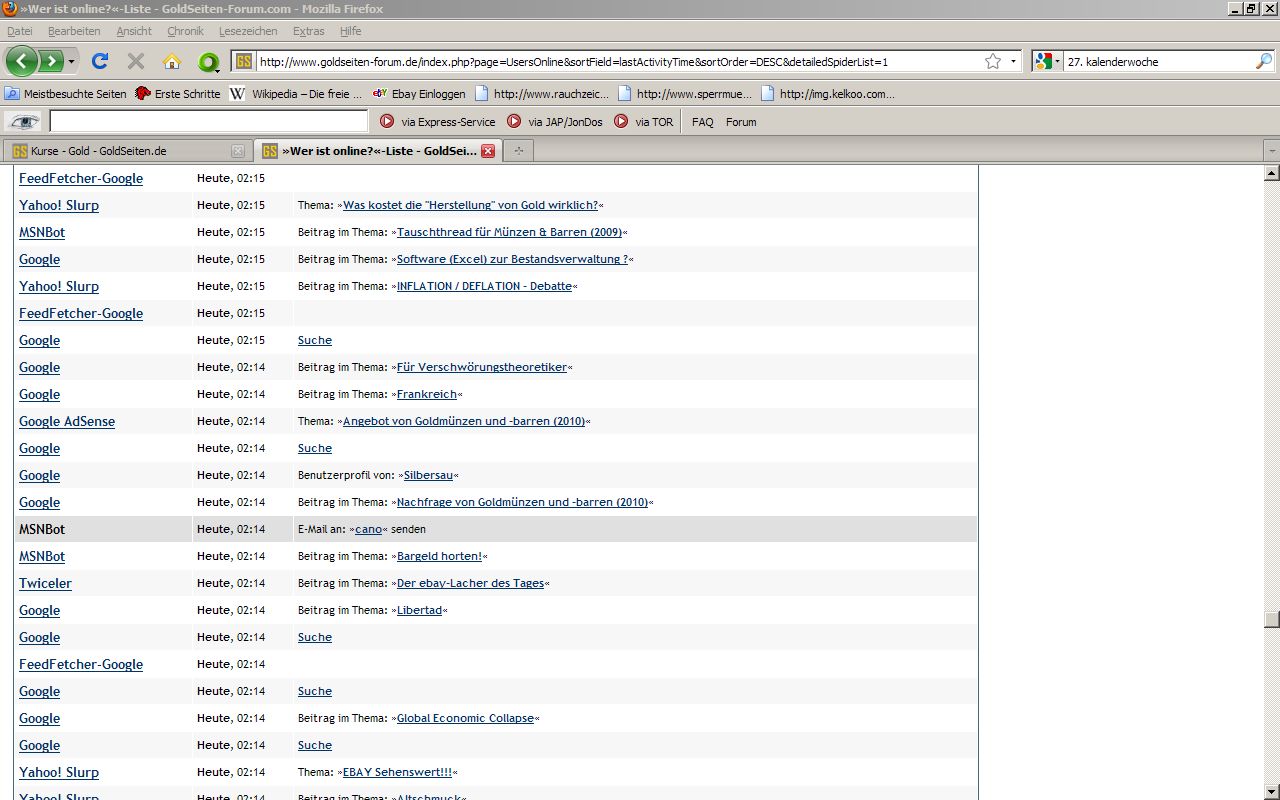Click the empty anonymity toolbar text field

pyautogui.click(x=209, y=121)
